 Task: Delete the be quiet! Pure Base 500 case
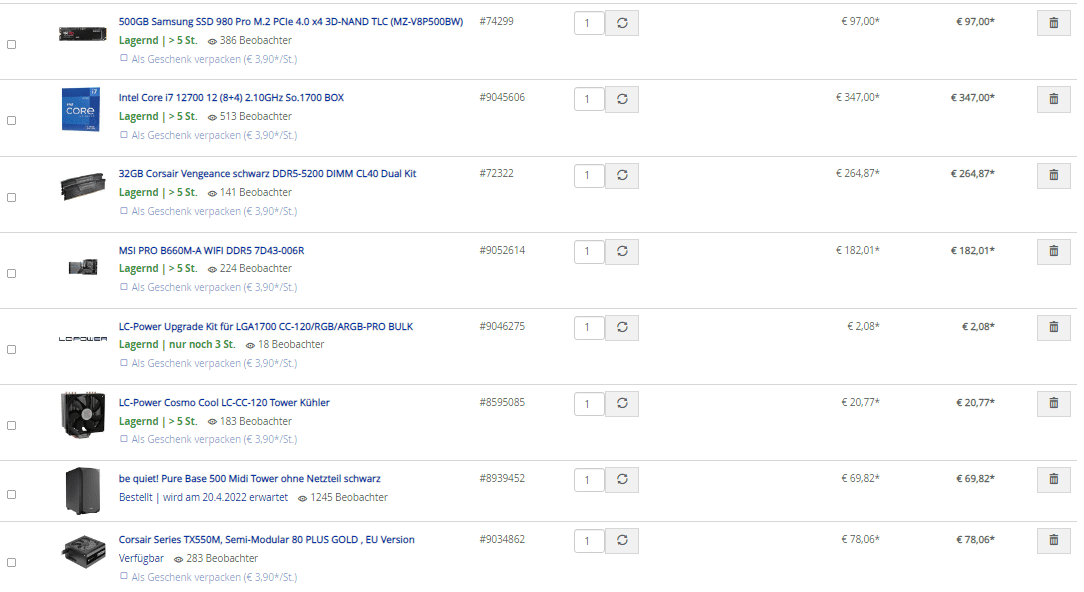point(1053,480)
